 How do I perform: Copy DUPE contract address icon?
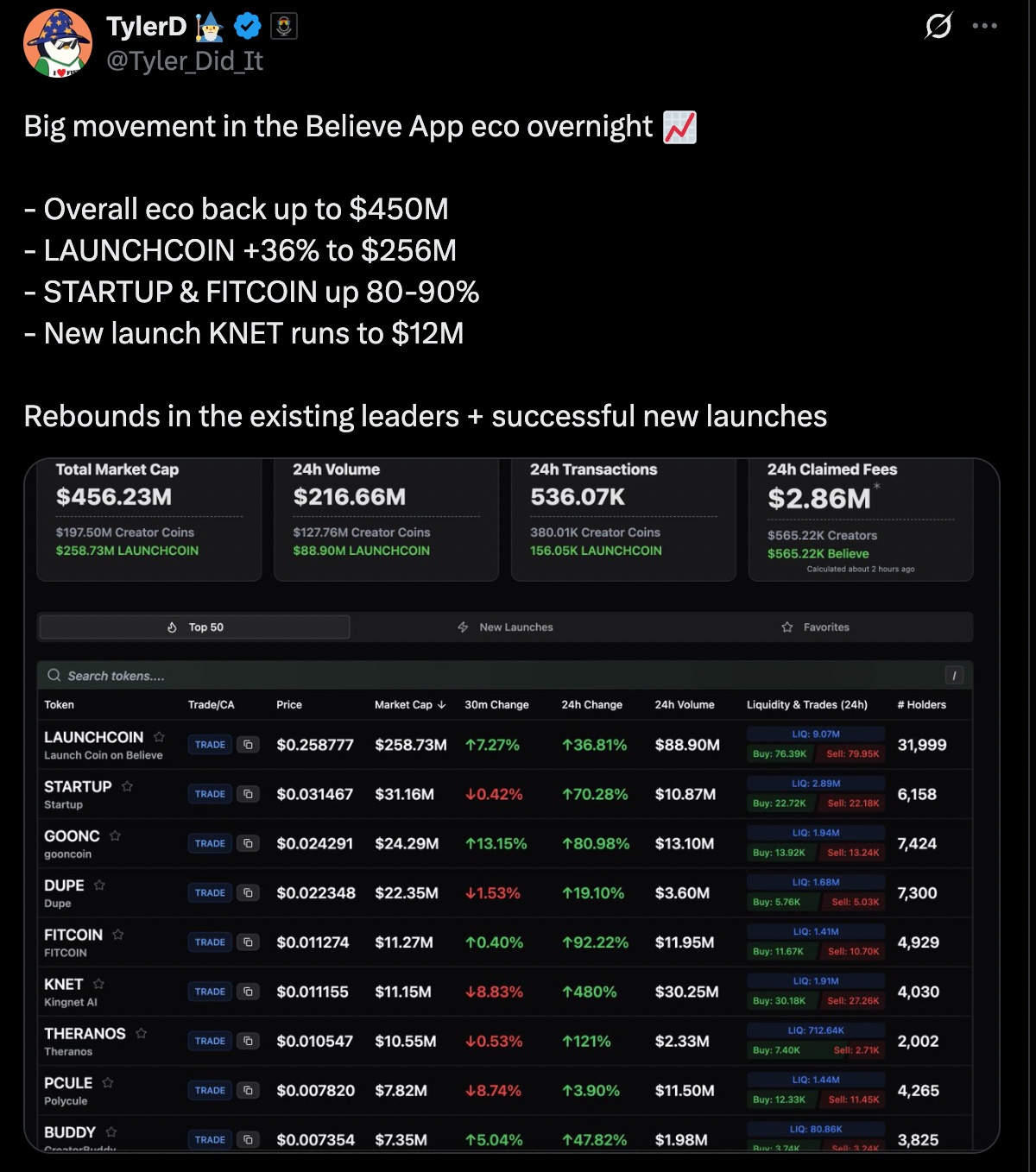tap(248, 892)
